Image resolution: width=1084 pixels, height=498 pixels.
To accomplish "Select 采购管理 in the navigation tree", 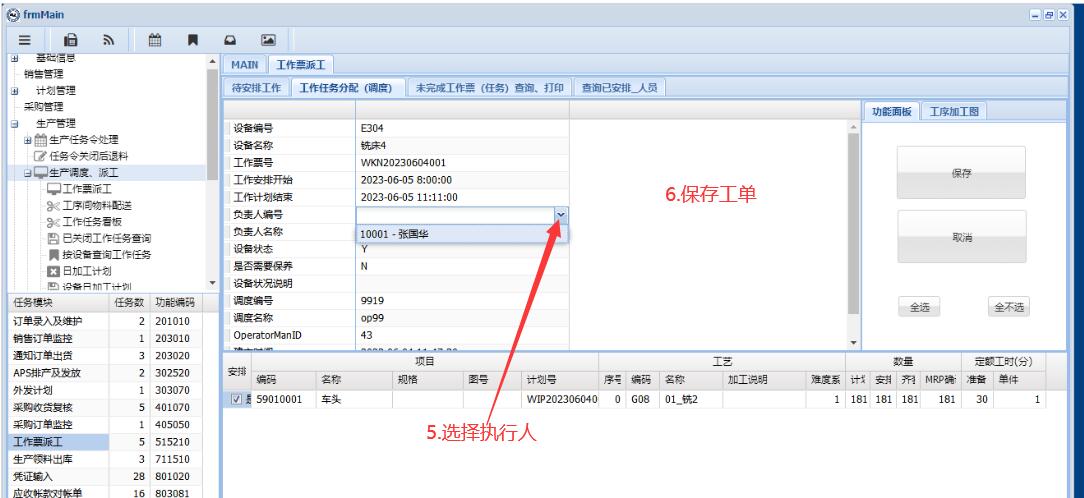I will 44,107.
